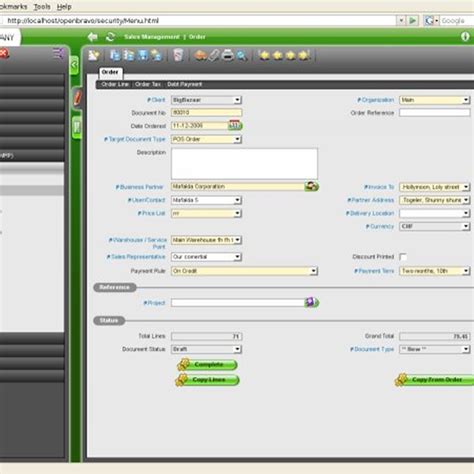Click the magnifying glass search icon

242,55
